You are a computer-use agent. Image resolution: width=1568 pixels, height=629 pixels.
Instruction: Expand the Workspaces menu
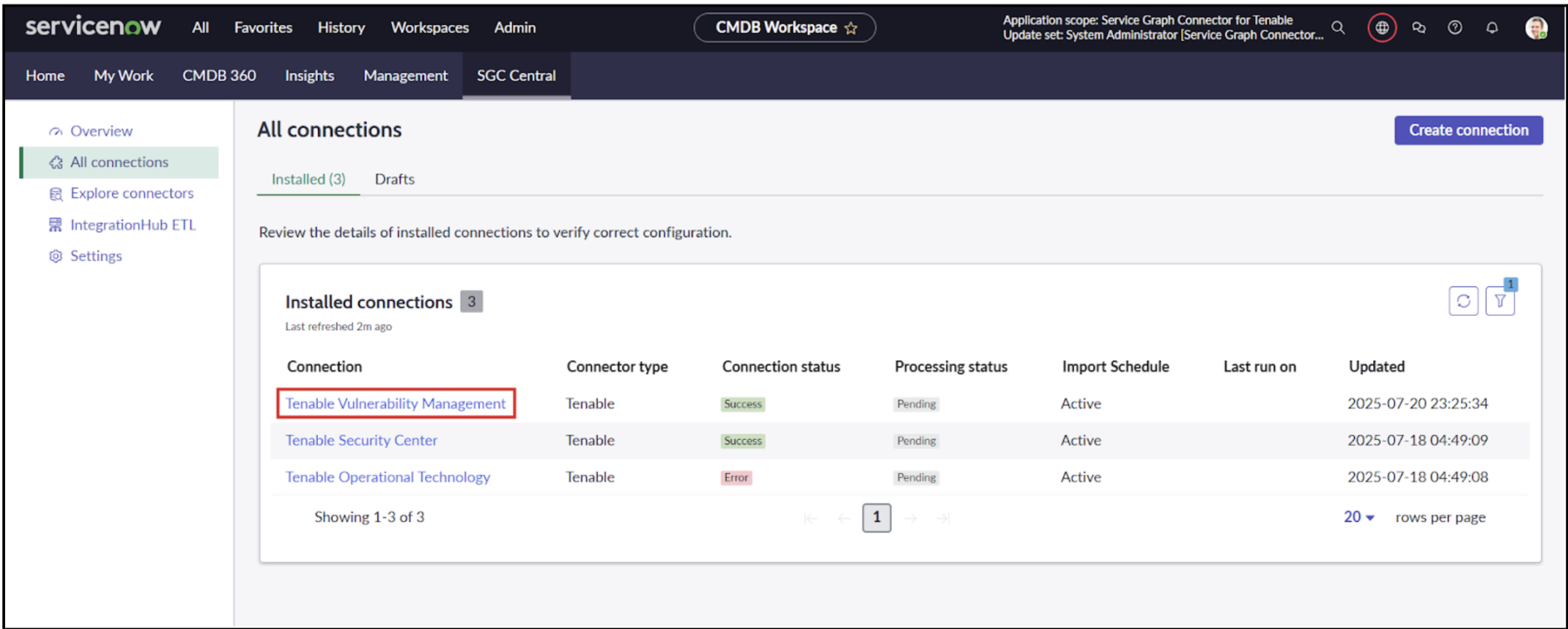[x=429, y=28]
